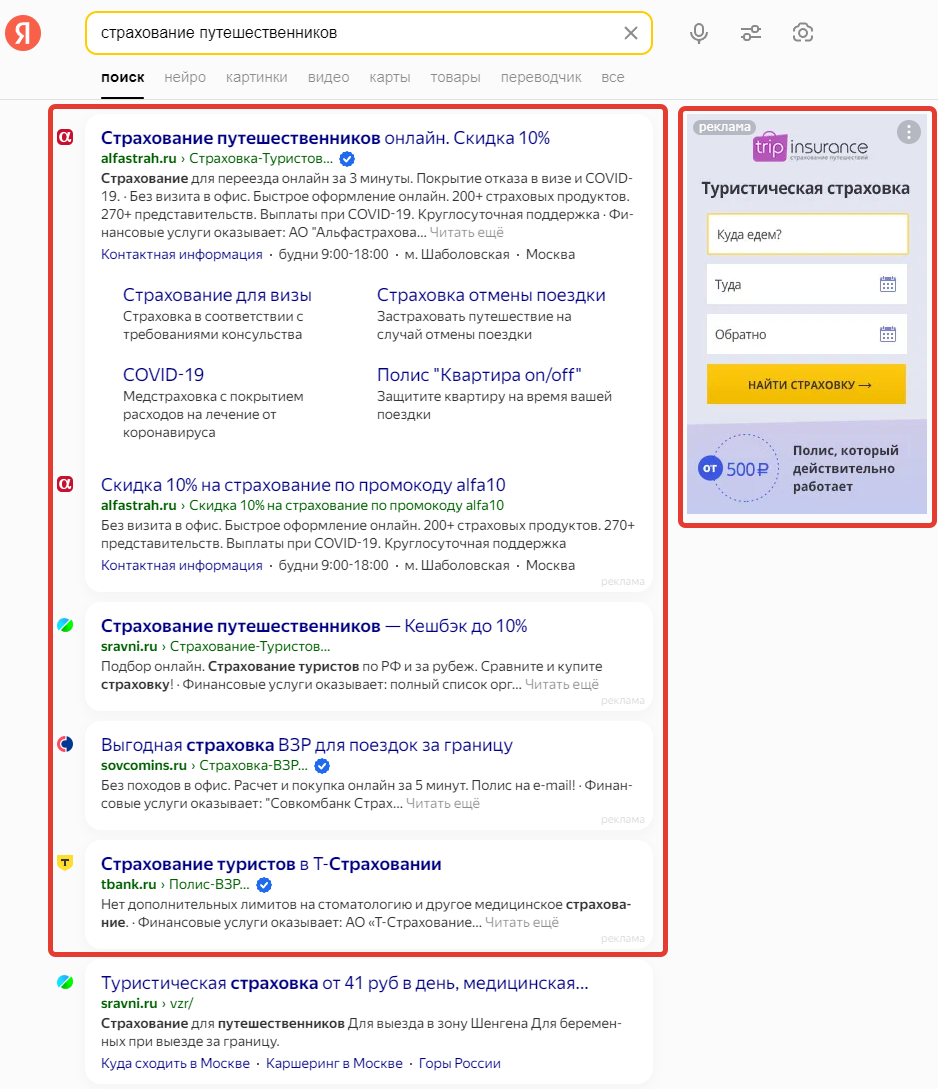The image size is (938, 1089).
Task: Click the Sovcomins favicon
Action: click(x=65, y=744)
